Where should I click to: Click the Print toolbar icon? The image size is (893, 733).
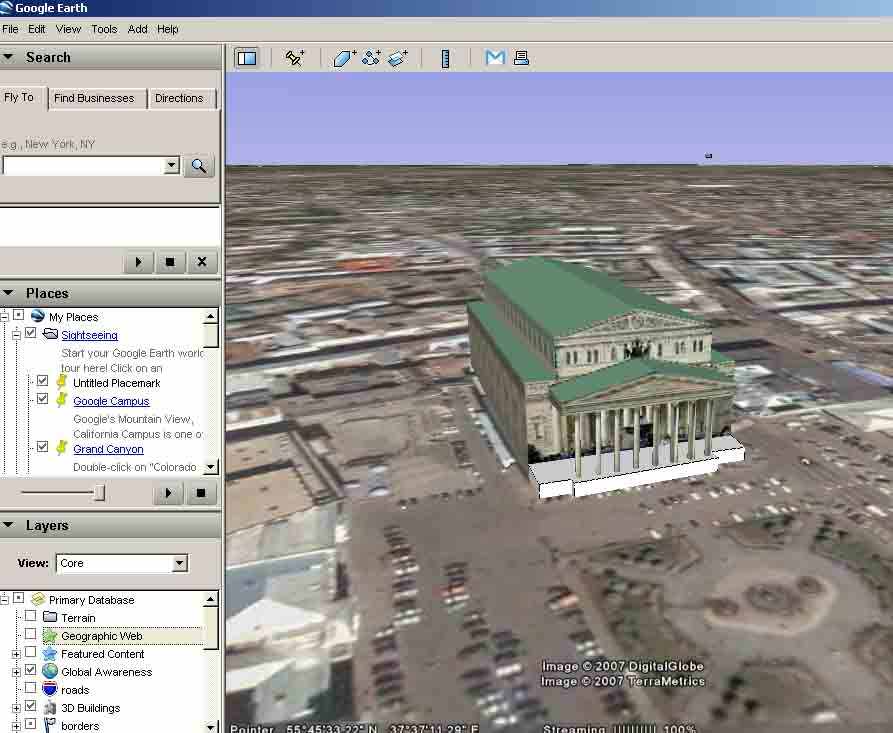click(x=521, y=58)
